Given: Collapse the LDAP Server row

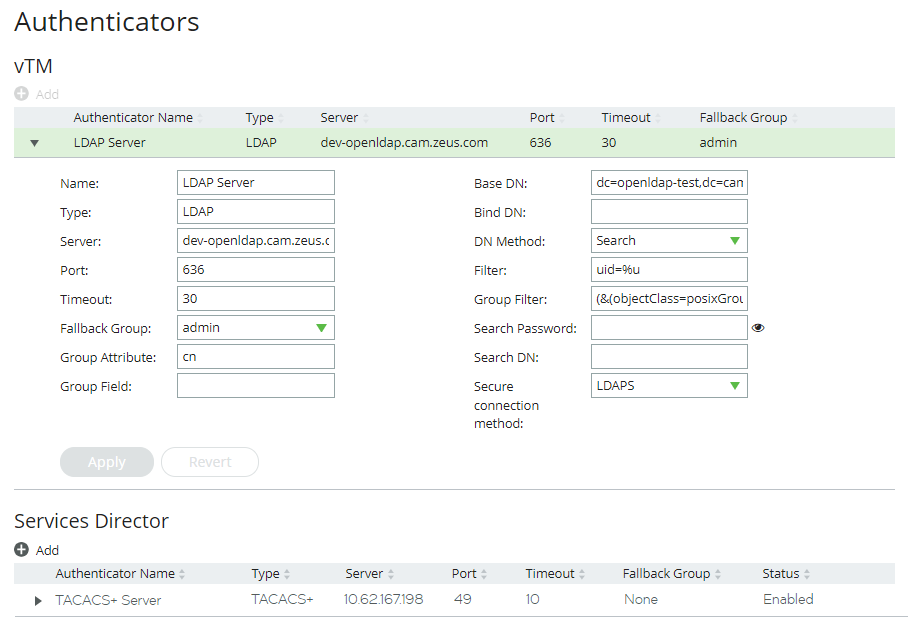Looking at the screenshot, I should [x=35, y=143].
